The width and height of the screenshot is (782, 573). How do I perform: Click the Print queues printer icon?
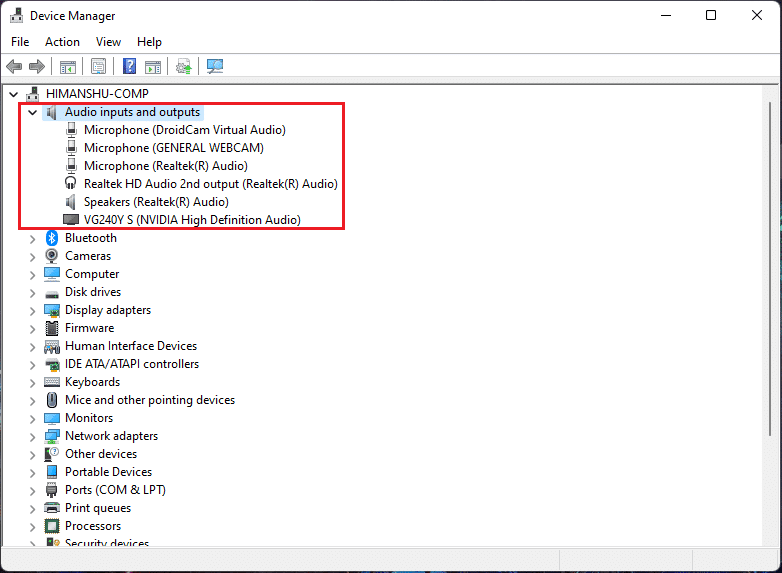[x=52, y=508]
